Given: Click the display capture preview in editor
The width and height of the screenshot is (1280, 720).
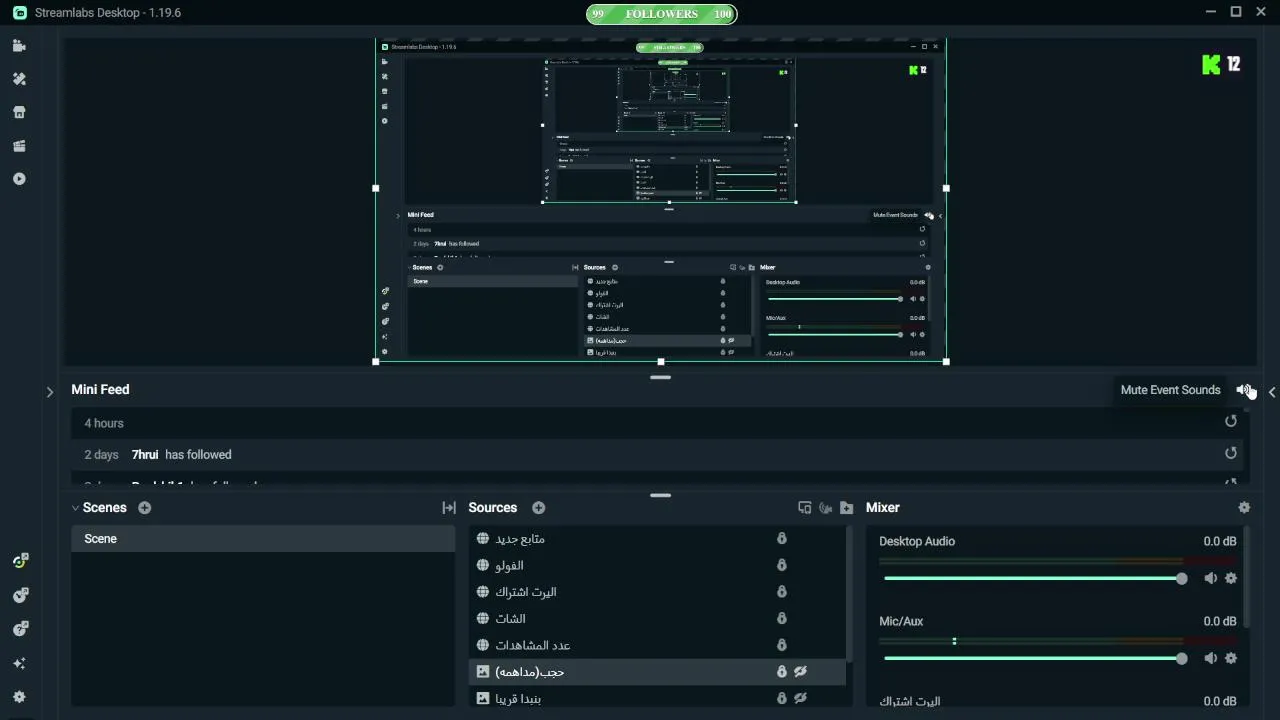Looking at the screenshot, I should (661, 200).
